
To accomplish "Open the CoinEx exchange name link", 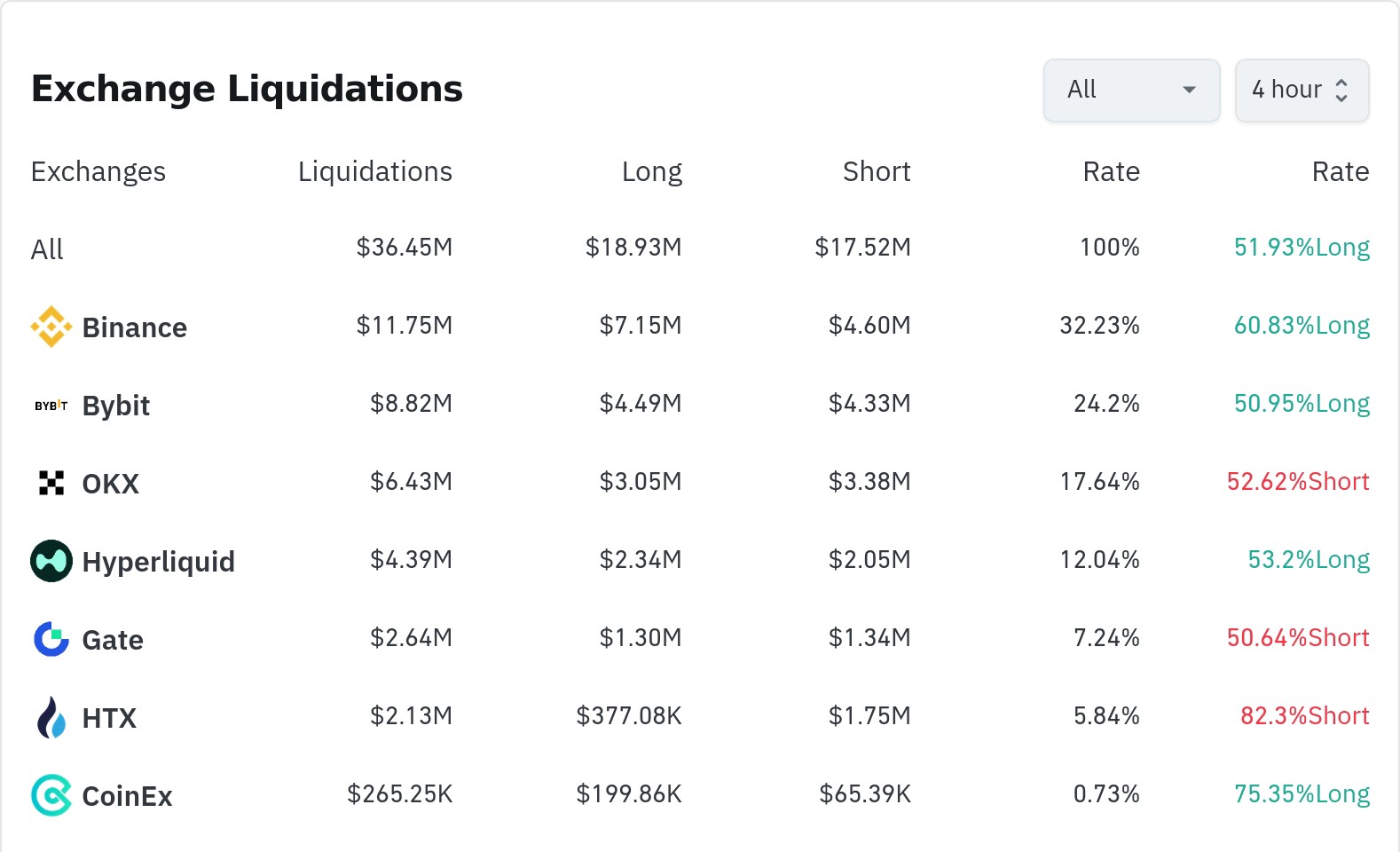I will coord(127,796).
